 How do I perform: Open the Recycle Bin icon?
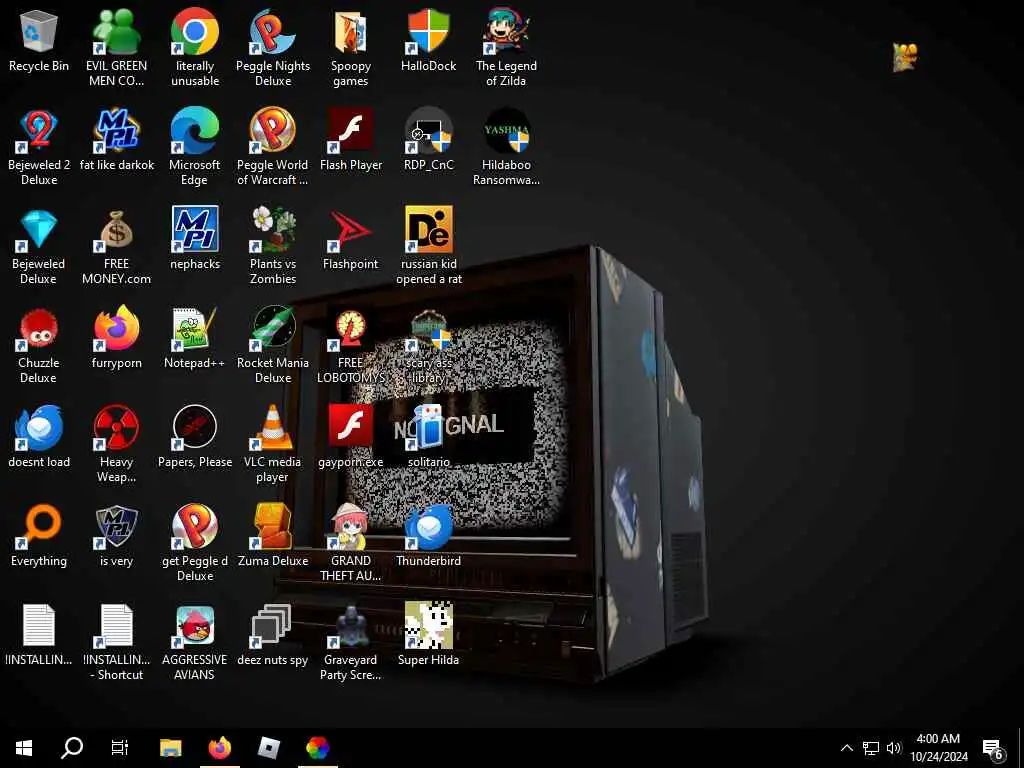click(39, 33)
